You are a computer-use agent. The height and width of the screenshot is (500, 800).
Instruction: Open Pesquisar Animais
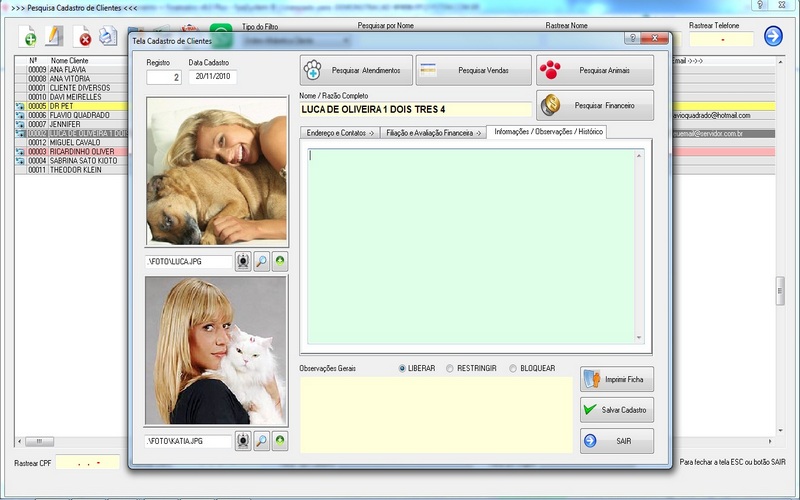point(595,70)
